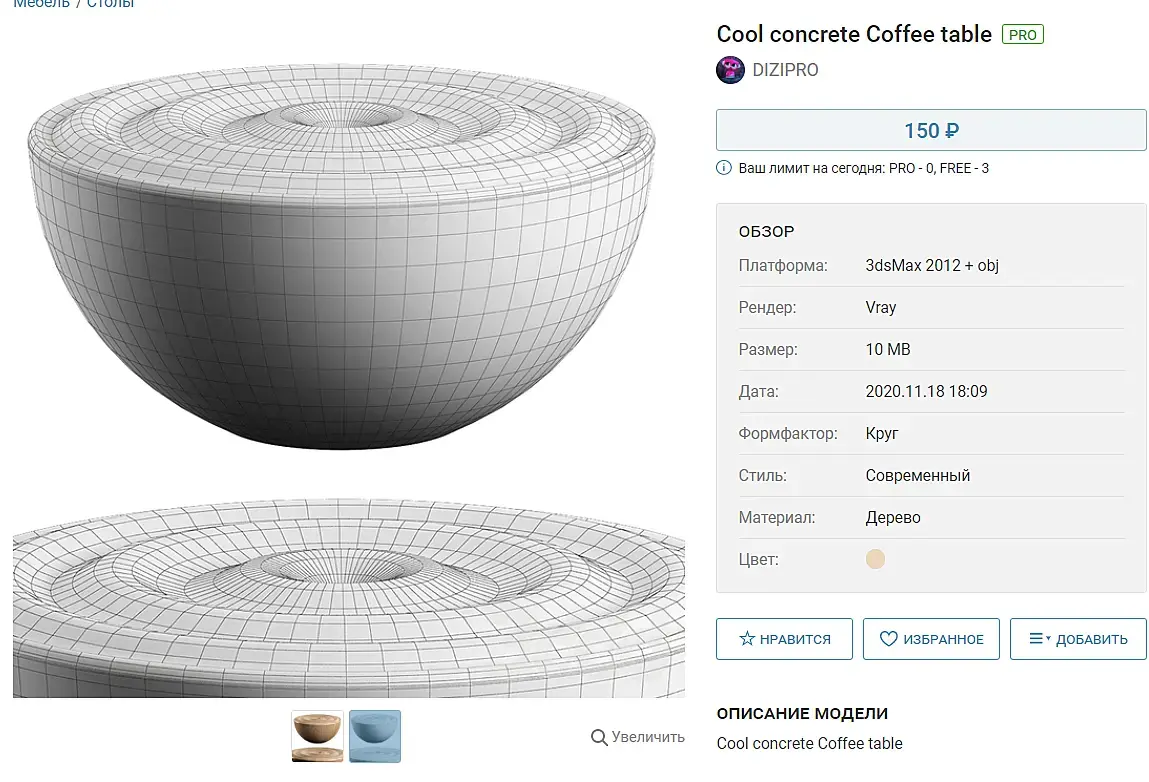Click the Круг form factor value
This screenshot has width=1149, height=782.
882,434
